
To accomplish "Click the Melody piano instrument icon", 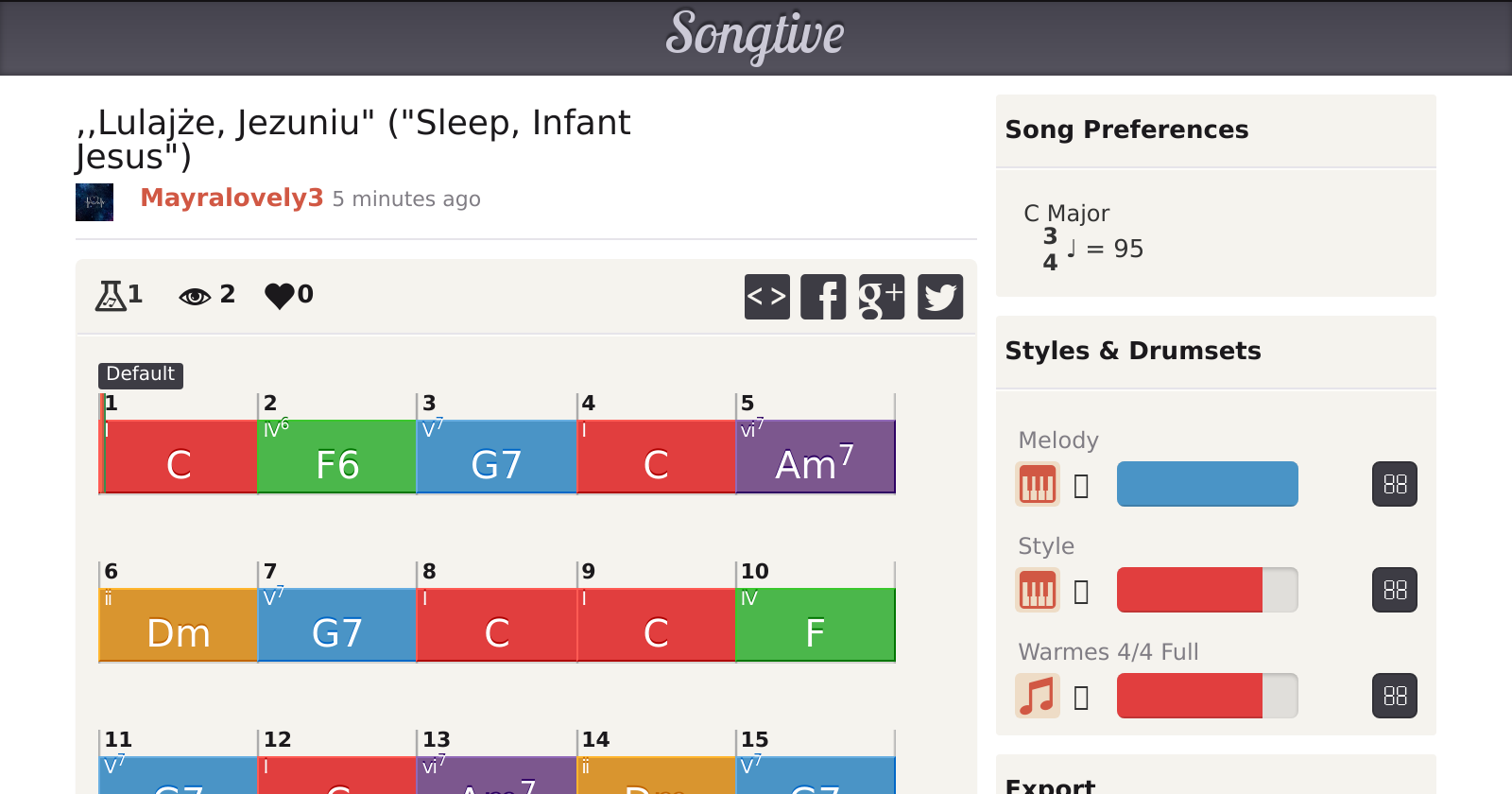I will click(1037, 484).
